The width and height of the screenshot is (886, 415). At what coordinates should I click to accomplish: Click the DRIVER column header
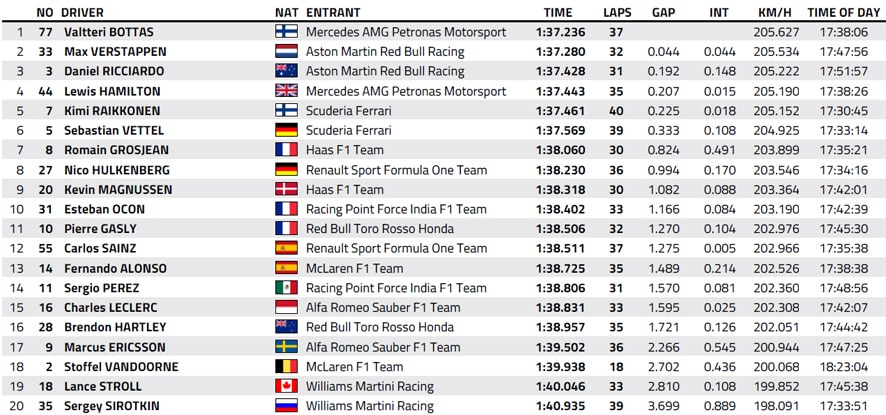(x=82, y=12)
